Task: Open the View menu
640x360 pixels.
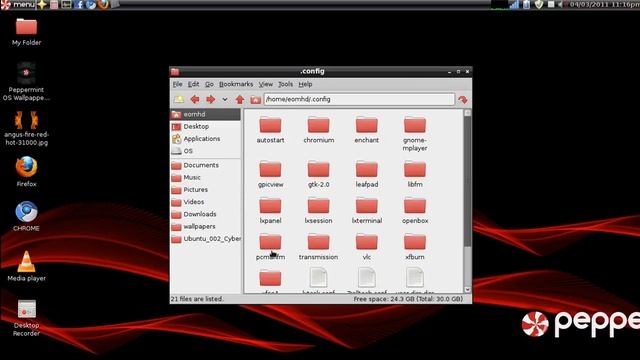Action: pos(266,84)
